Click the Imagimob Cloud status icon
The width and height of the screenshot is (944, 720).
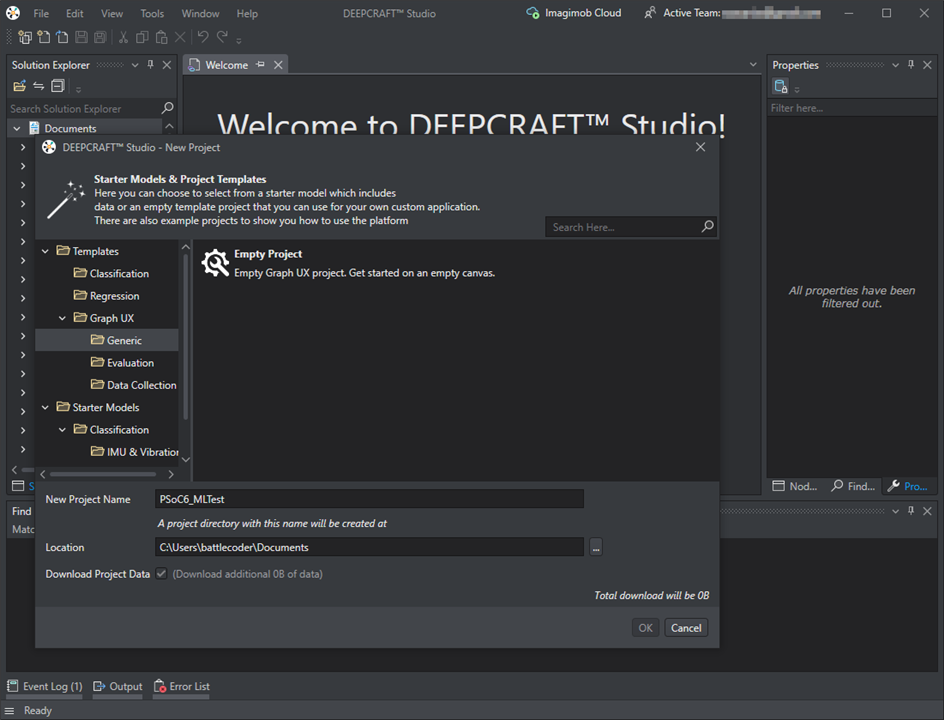[533, 13]
